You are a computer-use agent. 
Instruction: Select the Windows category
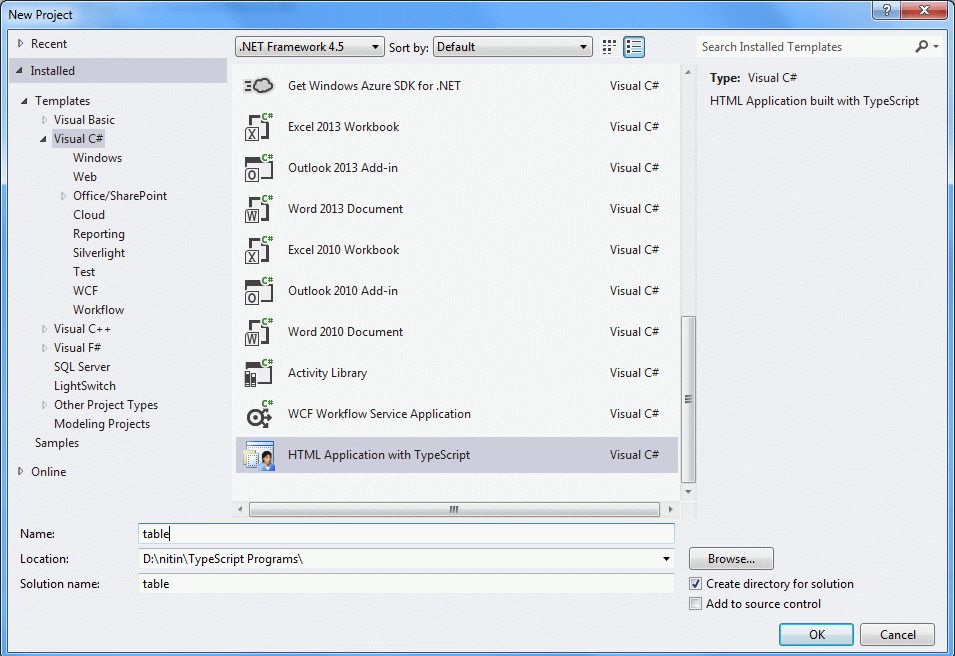(x=97, y=158)
